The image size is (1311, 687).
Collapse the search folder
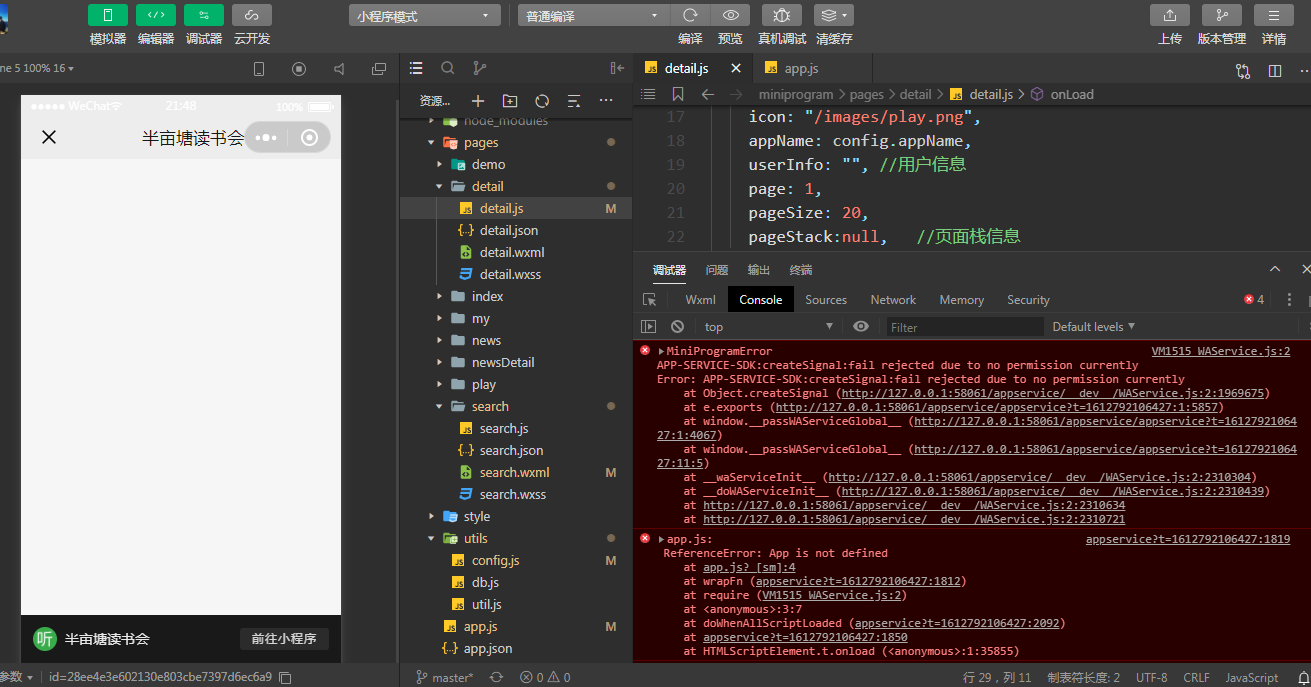pos(440,407)
